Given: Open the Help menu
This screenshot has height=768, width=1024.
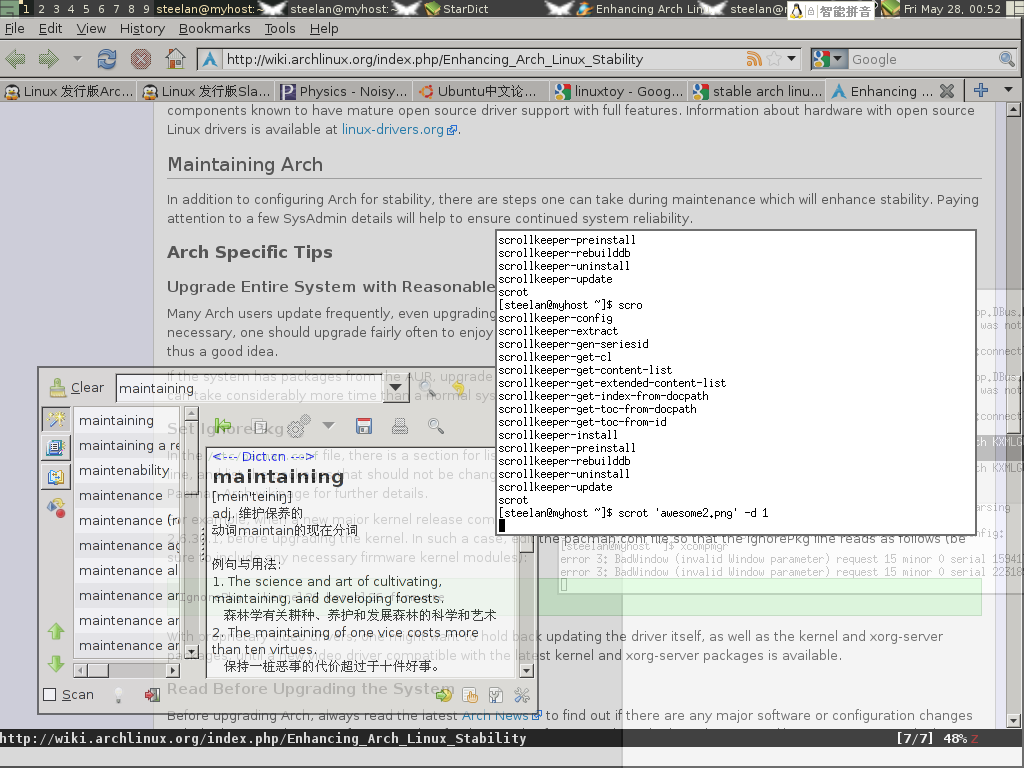Looking at the screenshot, I should pos(324,29).
